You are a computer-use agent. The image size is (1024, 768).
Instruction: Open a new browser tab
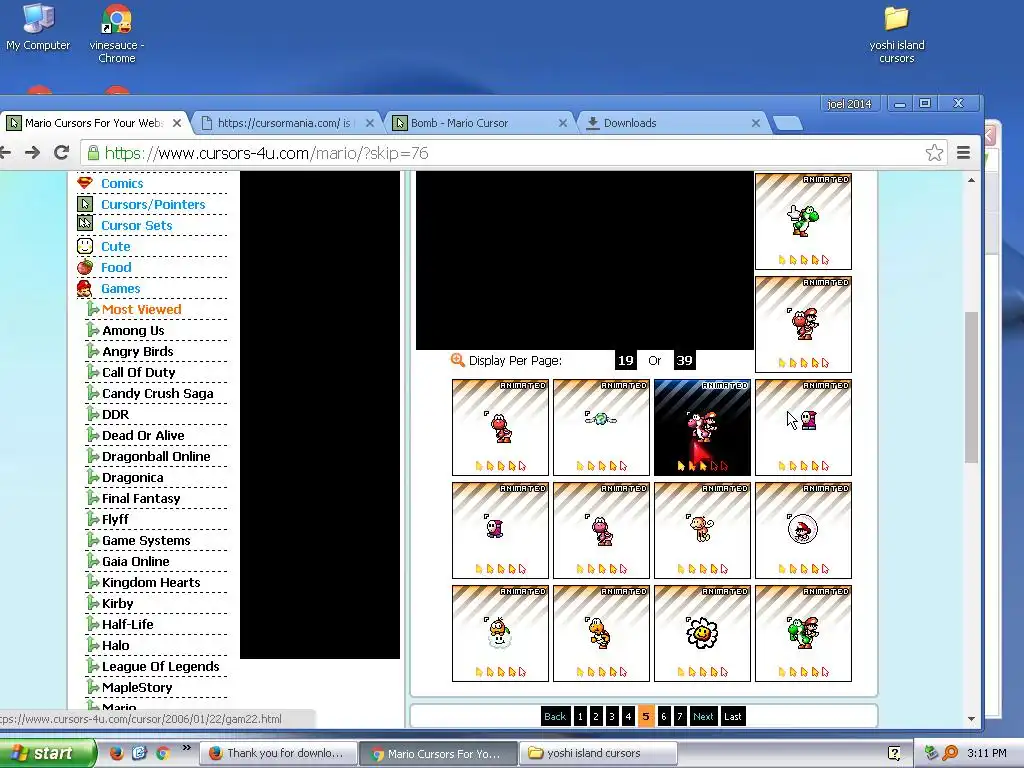788,123
